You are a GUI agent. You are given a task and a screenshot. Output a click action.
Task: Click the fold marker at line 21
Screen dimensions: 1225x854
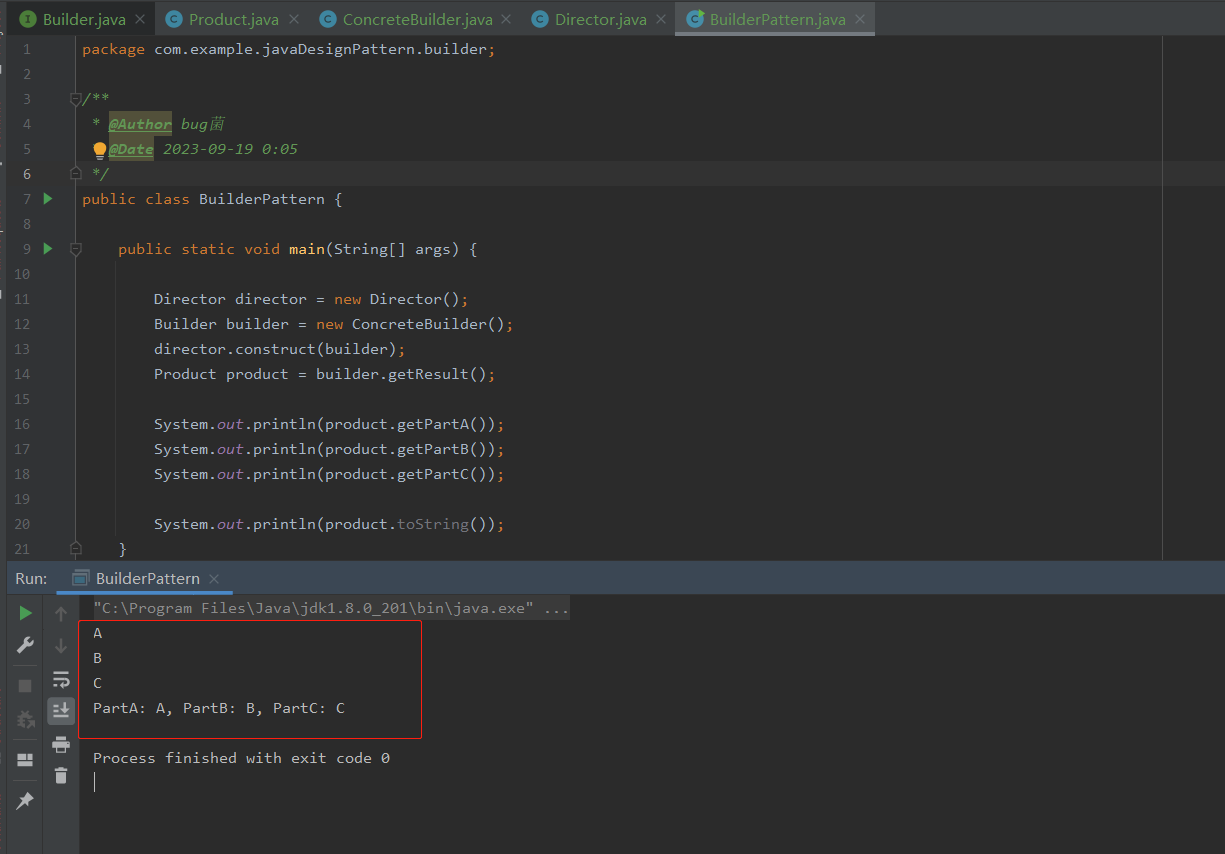pos(75,548)
